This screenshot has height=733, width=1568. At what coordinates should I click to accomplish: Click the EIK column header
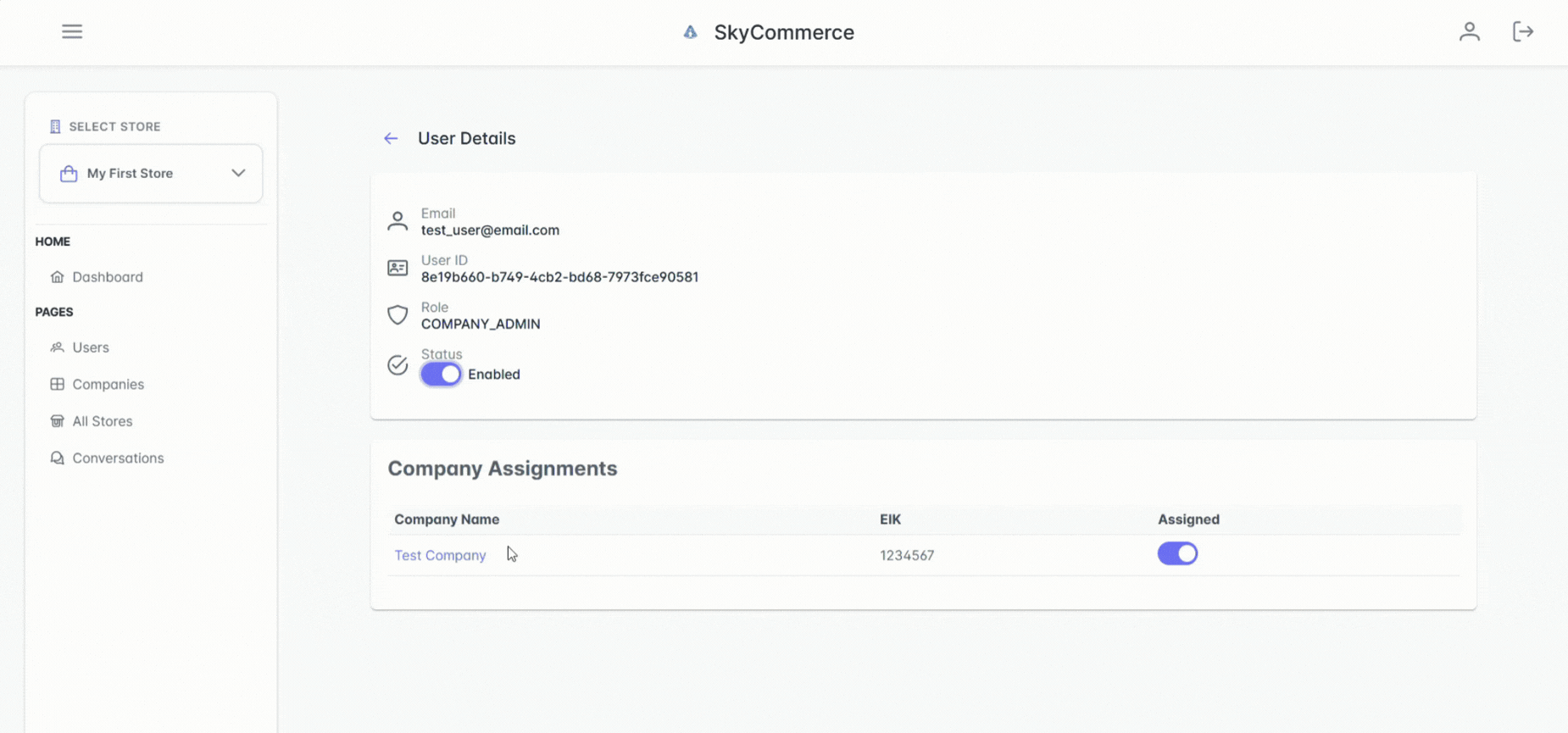890,519
